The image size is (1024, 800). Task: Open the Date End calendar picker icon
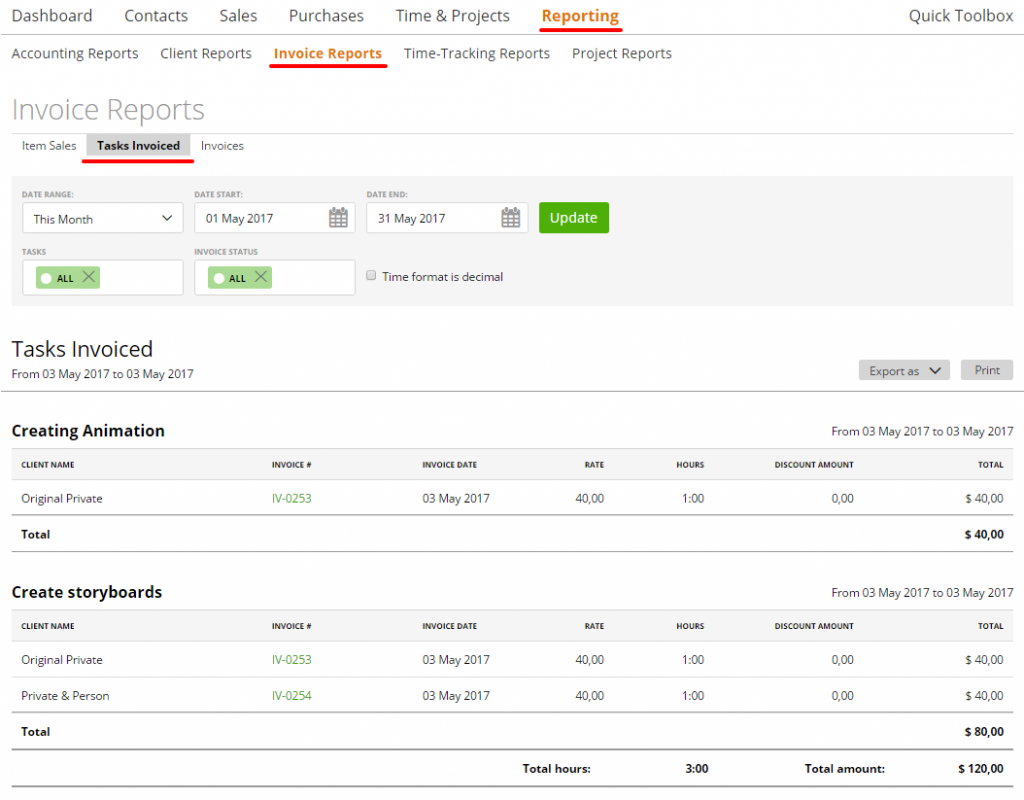[x=509, y=217]
